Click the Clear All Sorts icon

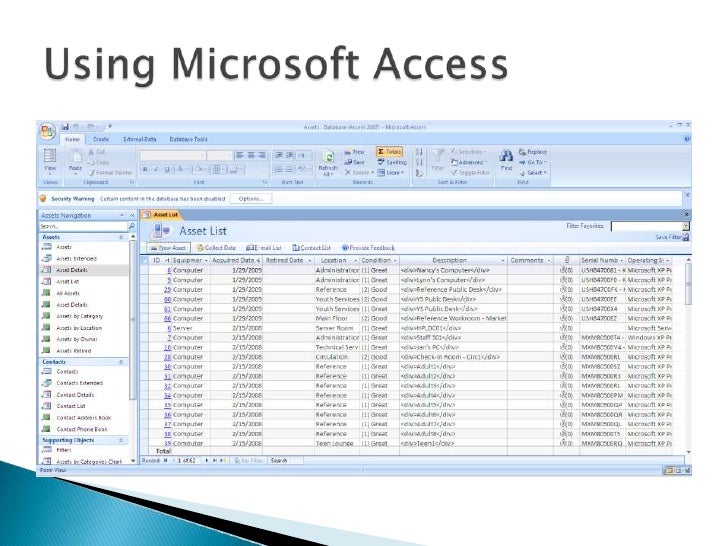point(419,173)
